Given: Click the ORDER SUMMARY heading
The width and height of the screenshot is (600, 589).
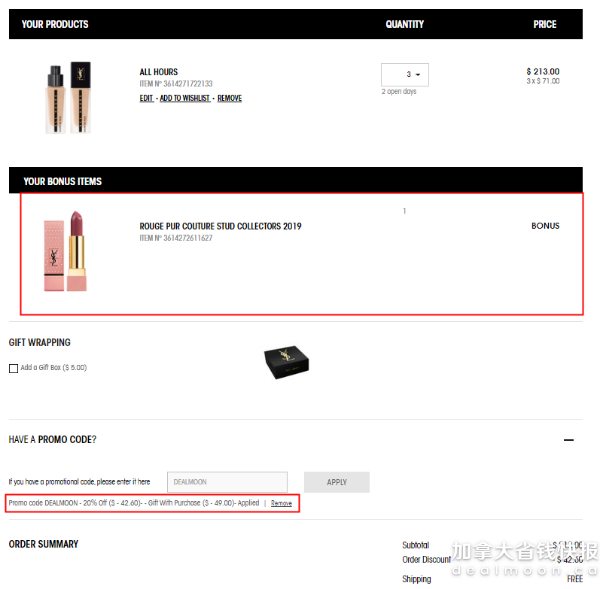Looking at the screenshot, I should coord(44,544).
